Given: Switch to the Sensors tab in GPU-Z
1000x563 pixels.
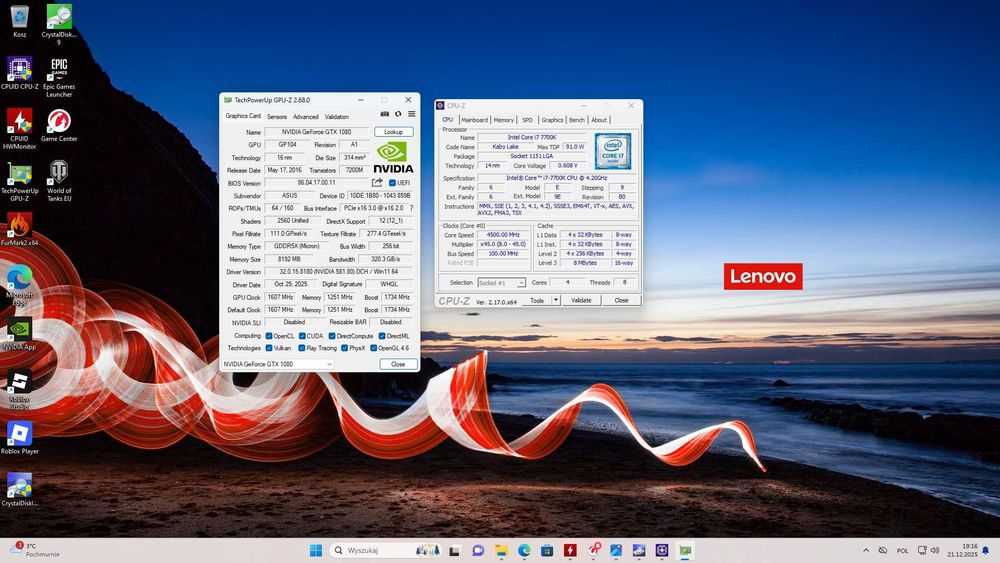Looking at the screenshot, I should (x=277, y=117).
